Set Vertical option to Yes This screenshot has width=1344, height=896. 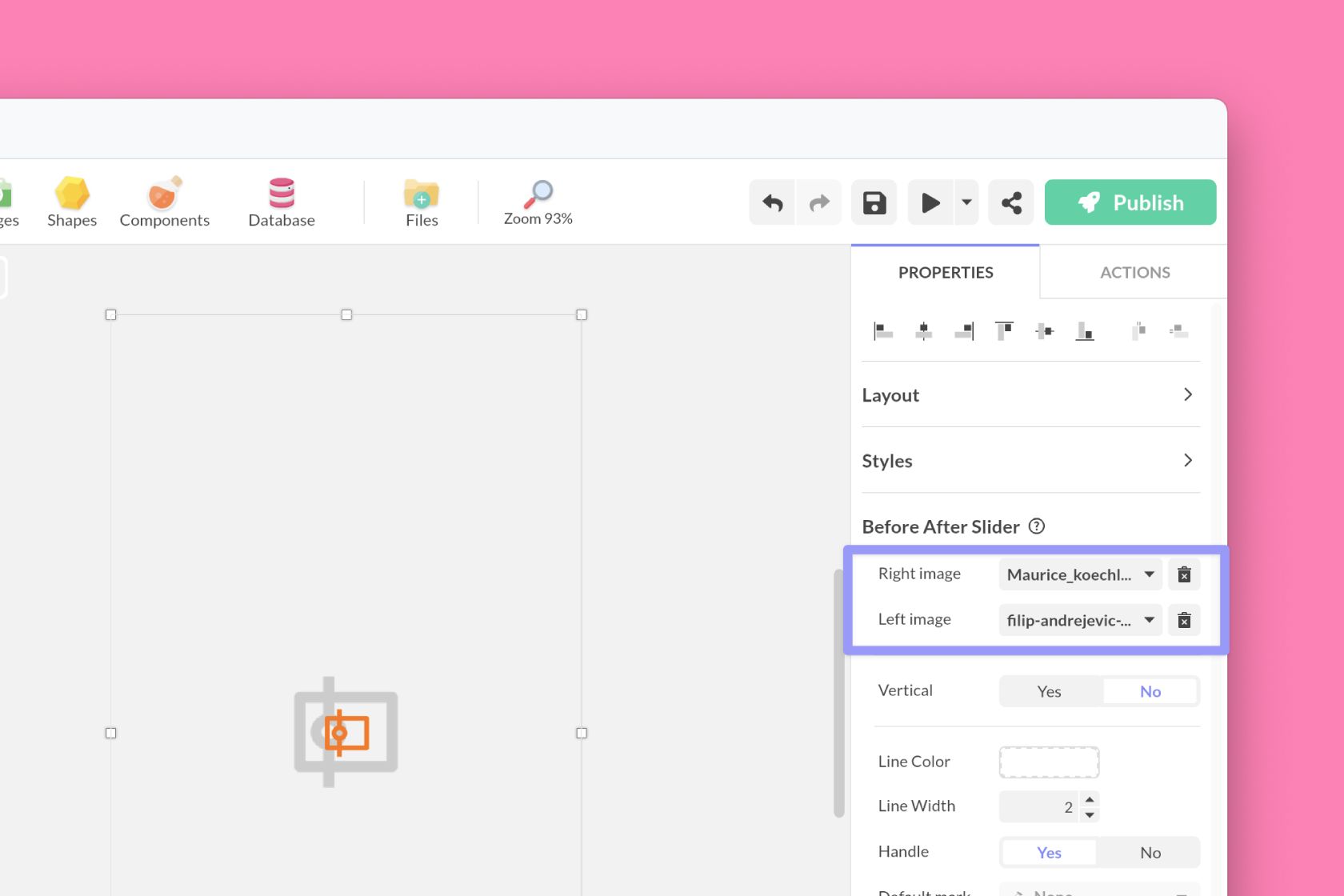(x=1049, y=691)
